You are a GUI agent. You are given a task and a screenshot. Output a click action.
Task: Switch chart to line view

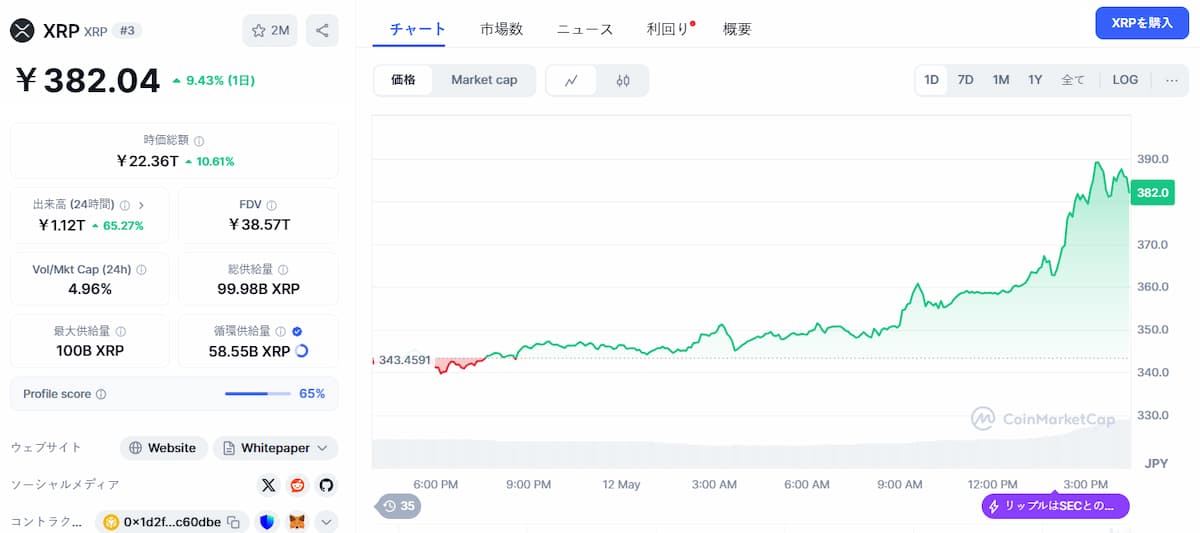click(571, 81)
